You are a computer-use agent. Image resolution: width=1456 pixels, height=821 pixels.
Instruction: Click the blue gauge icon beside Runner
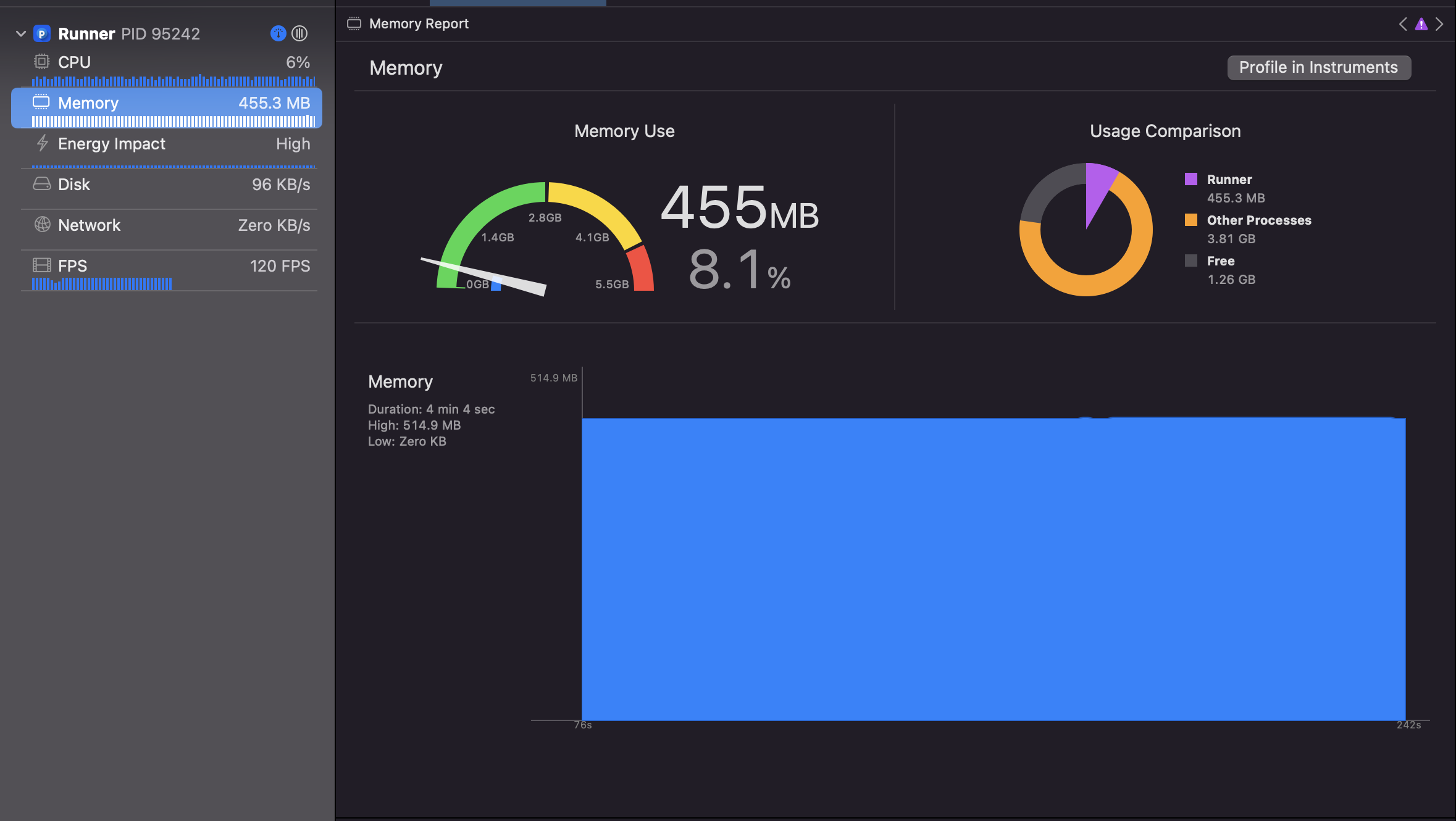(x=278, y=33)
